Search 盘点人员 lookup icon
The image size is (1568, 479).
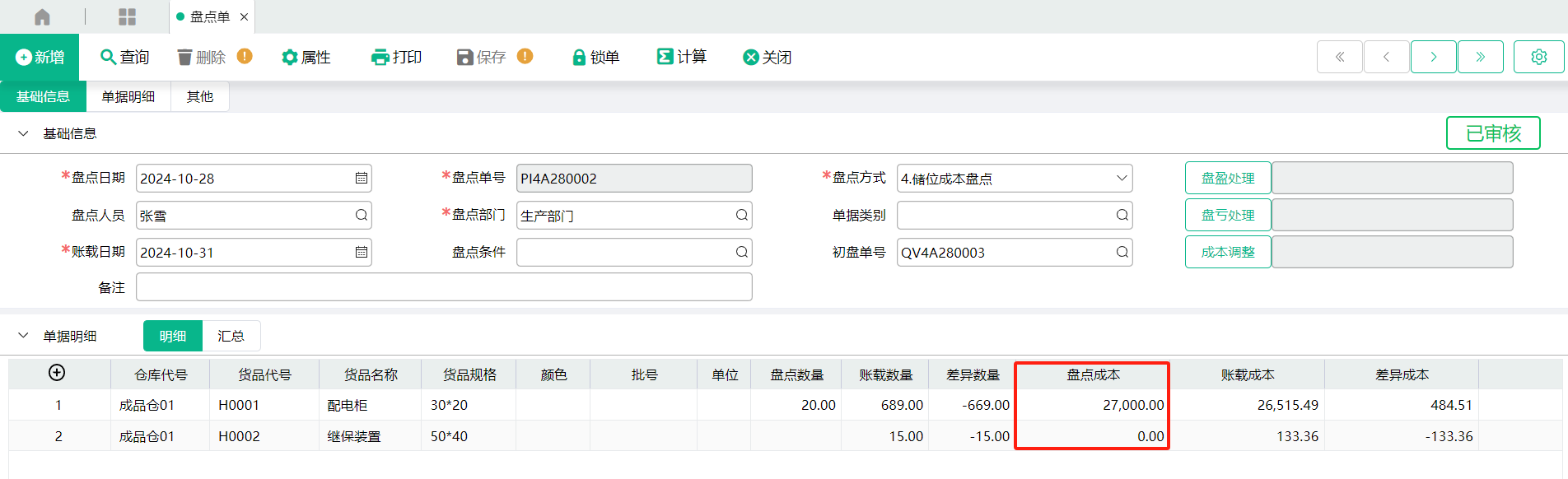361,216
